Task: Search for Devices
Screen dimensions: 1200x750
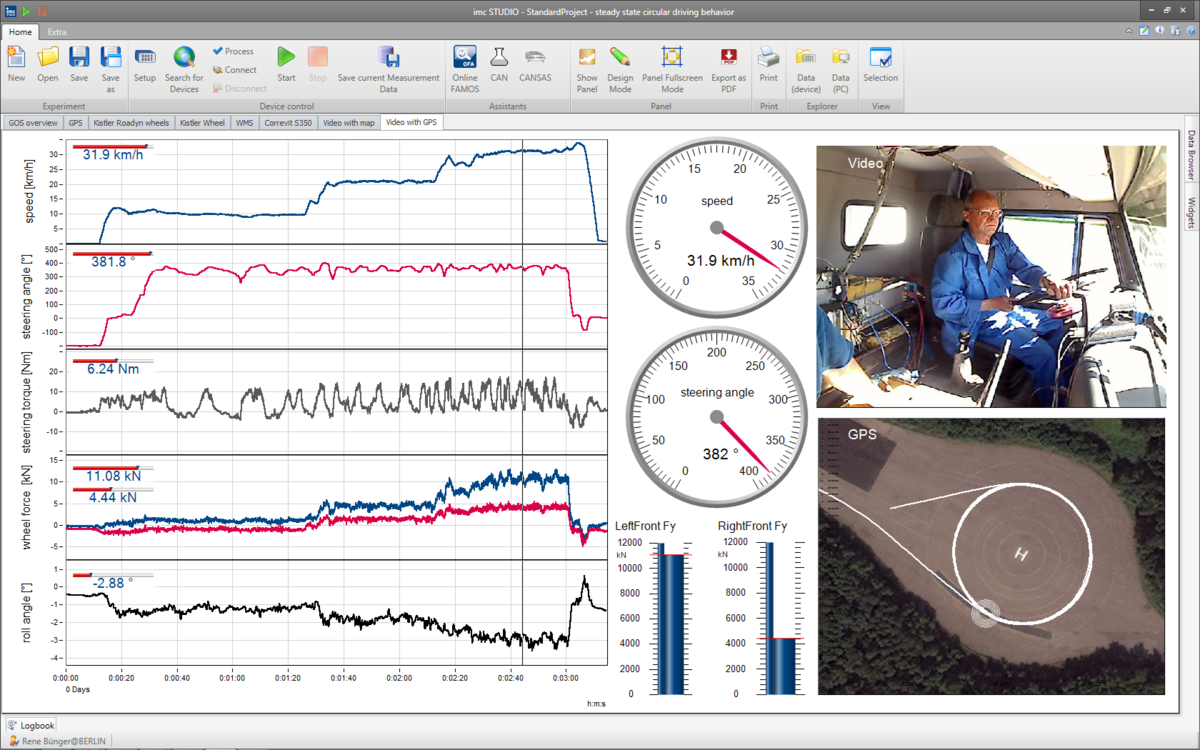Action: [x=184, y=65]
